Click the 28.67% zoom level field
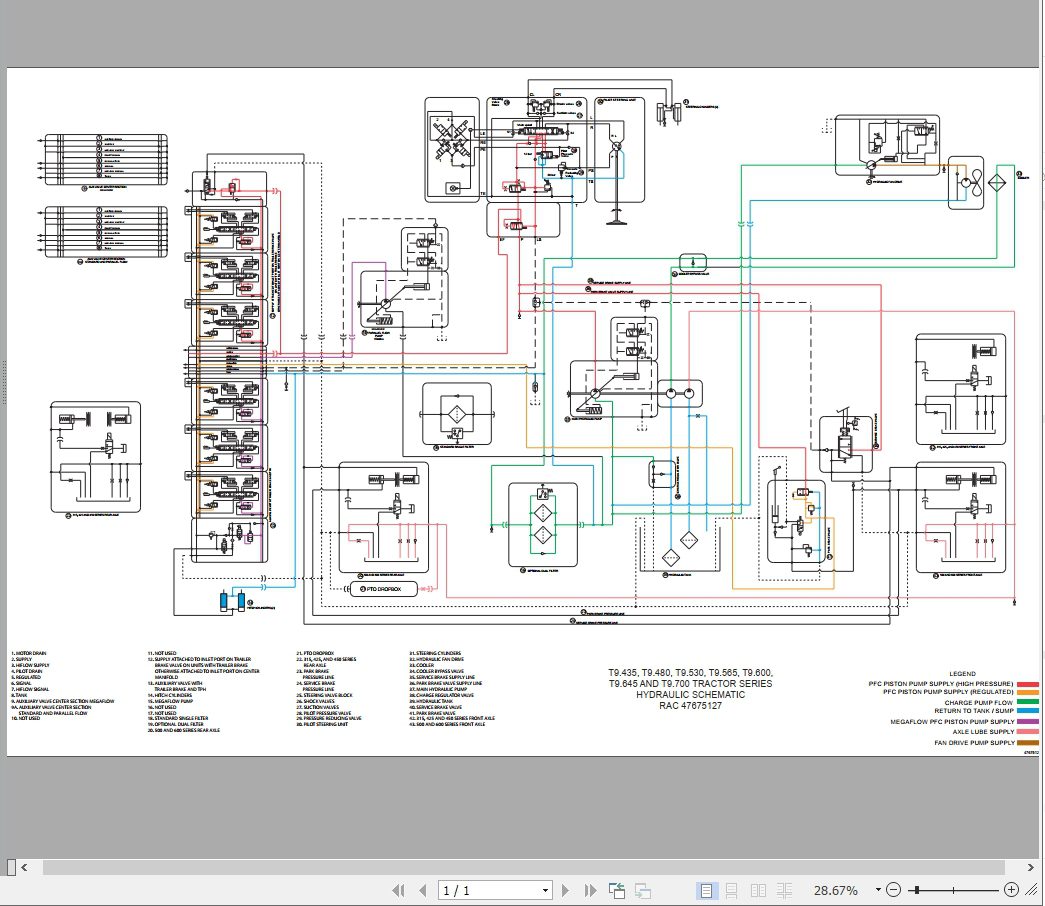 tap(835, 890)
